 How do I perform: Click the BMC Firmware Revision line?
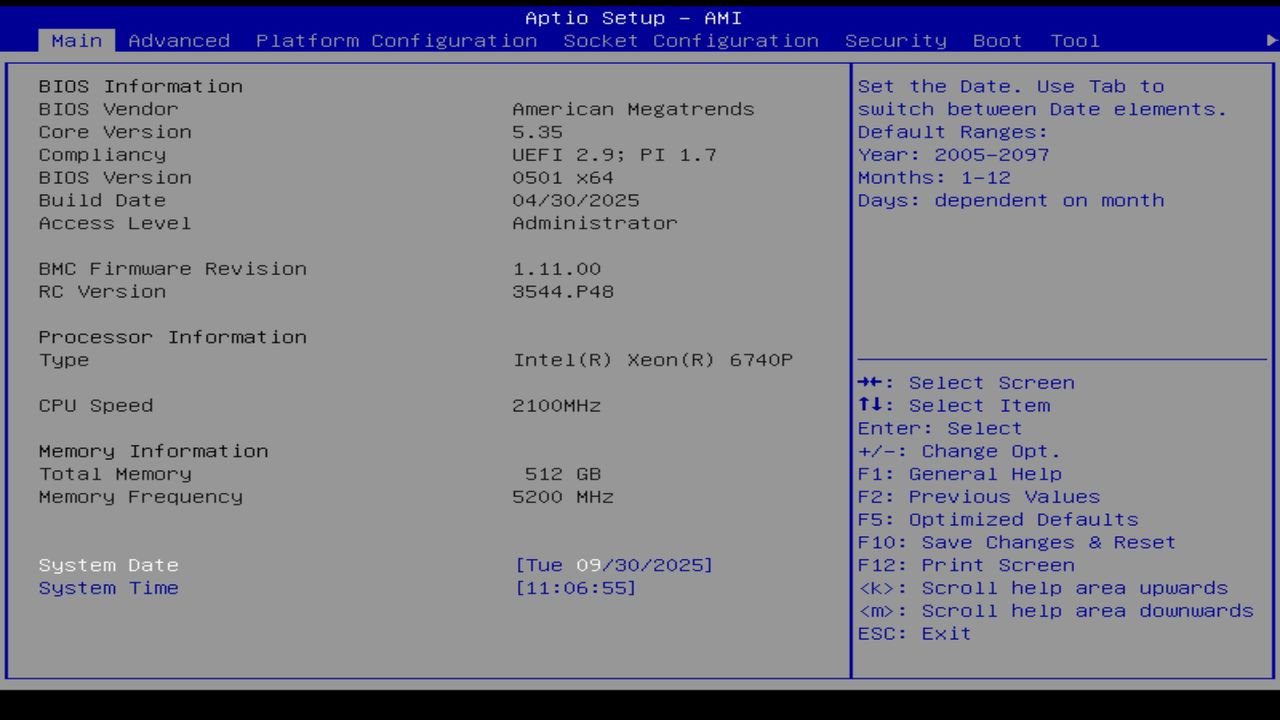click(x=172, y=268)
